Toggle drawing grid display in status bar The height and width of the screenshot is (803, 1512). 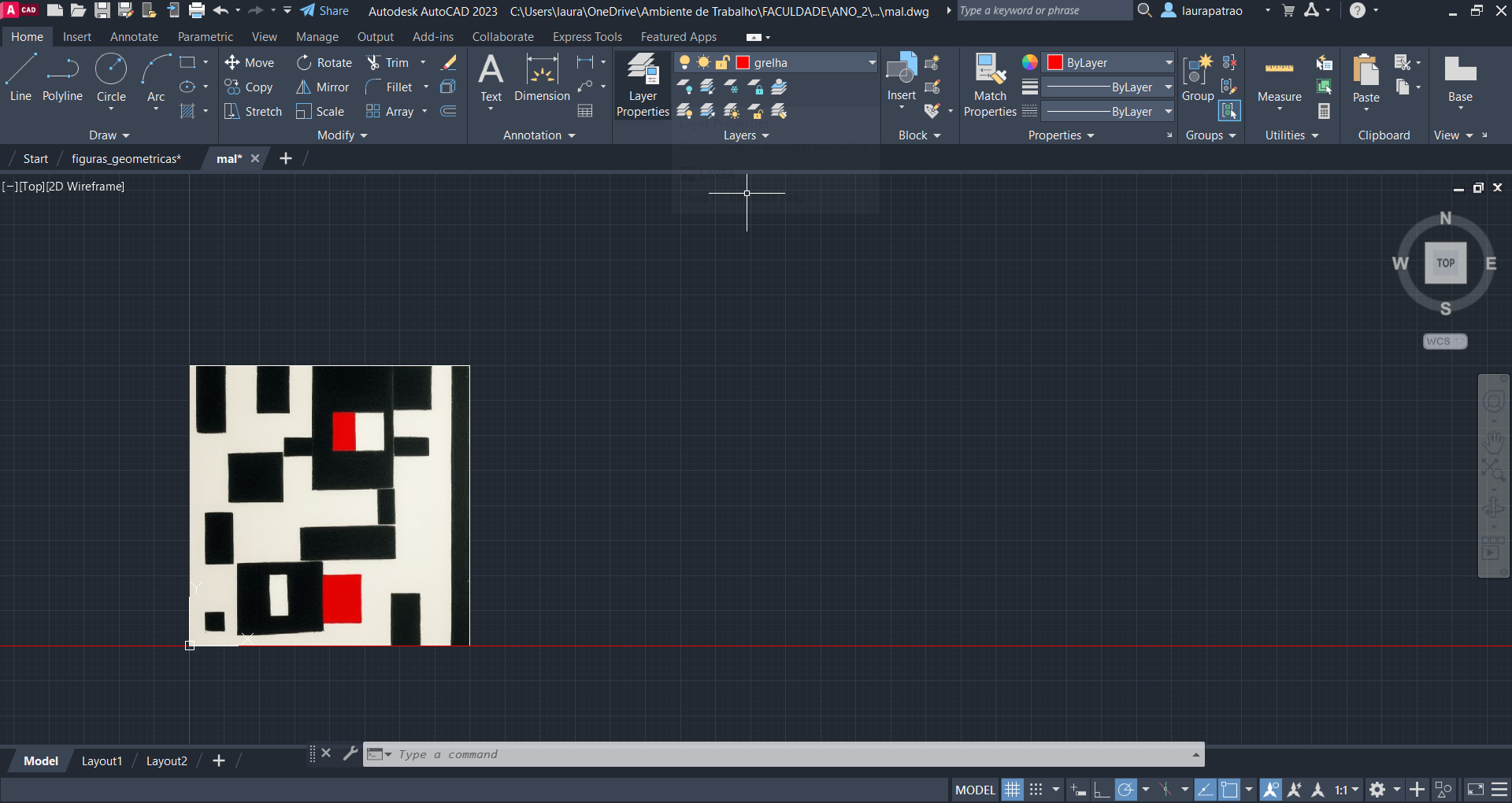click(x=1012, y=790)
